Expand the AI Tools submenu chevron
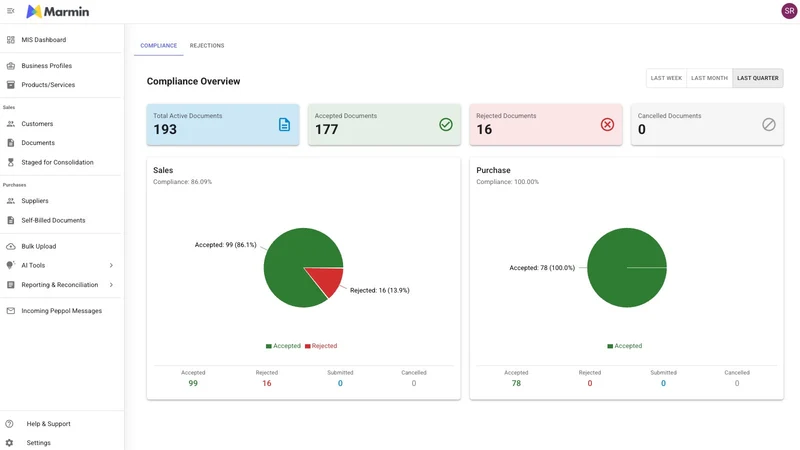This screenshot has height=450, width=800. point(111,265)
